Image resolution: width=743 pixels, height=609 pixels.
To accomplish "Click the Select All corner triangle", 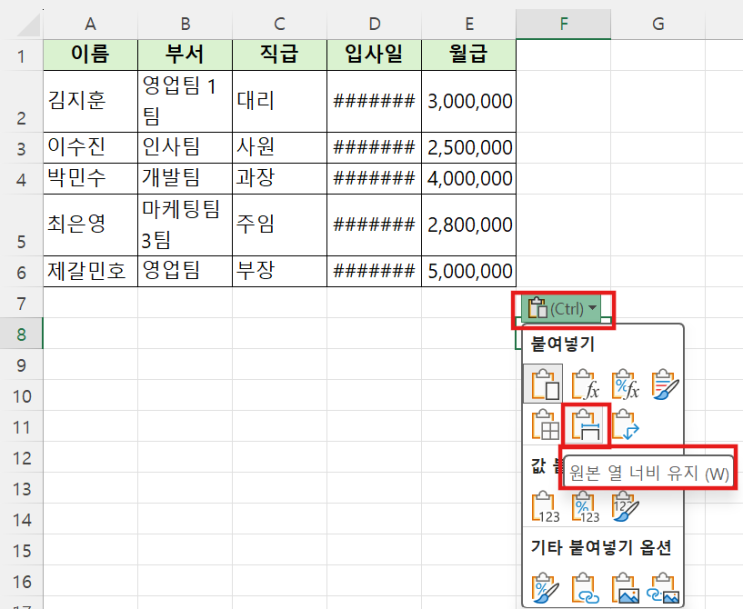I will pyautogui.click(x=29, y=25).
